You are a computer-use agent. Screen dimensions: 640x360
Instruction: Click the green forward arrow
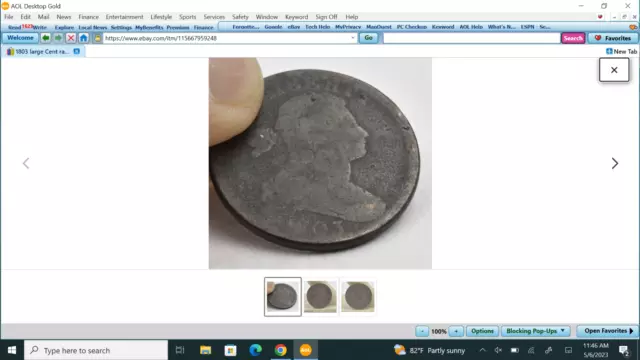click(x=58, y=38)
